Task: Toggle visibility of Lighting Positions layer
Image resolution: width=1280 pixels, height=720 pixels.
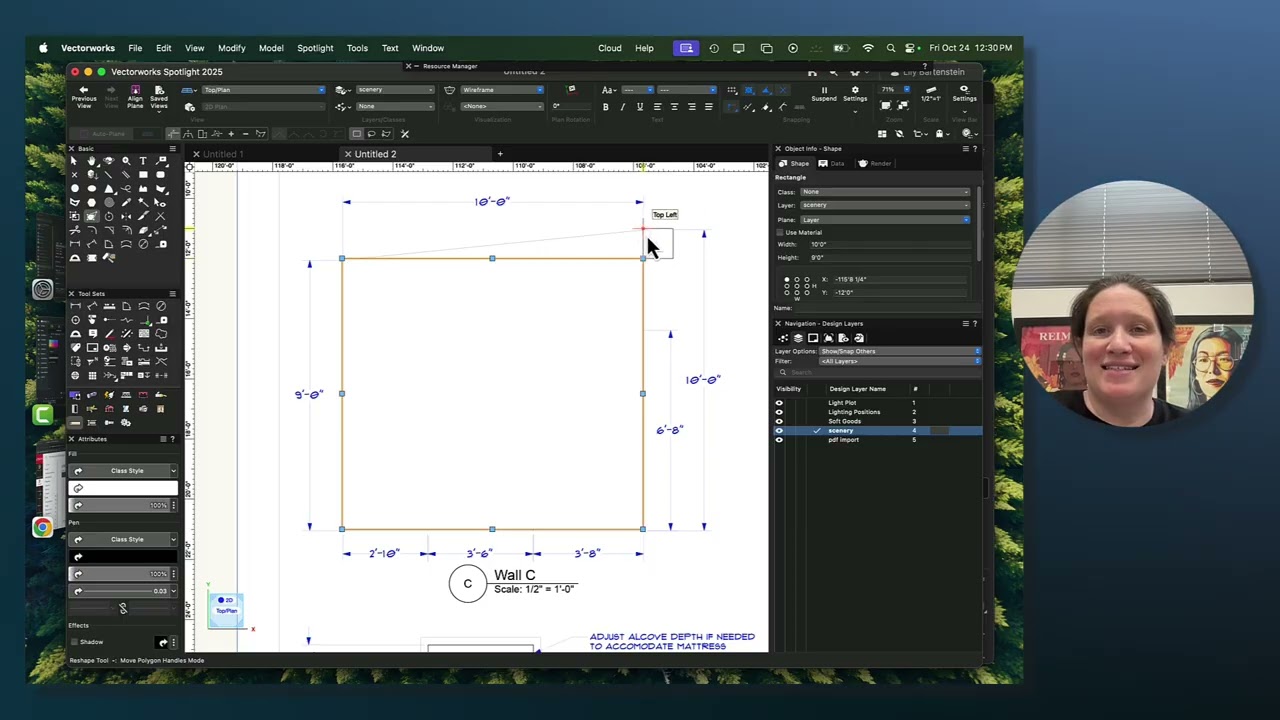Action: [x=779, y=412]
